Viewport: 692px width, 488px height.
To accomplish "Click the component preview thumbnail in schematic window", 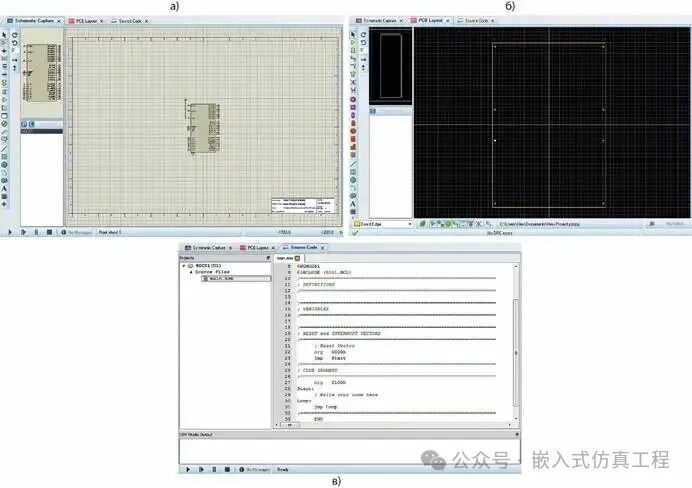I will coord(42,72).
